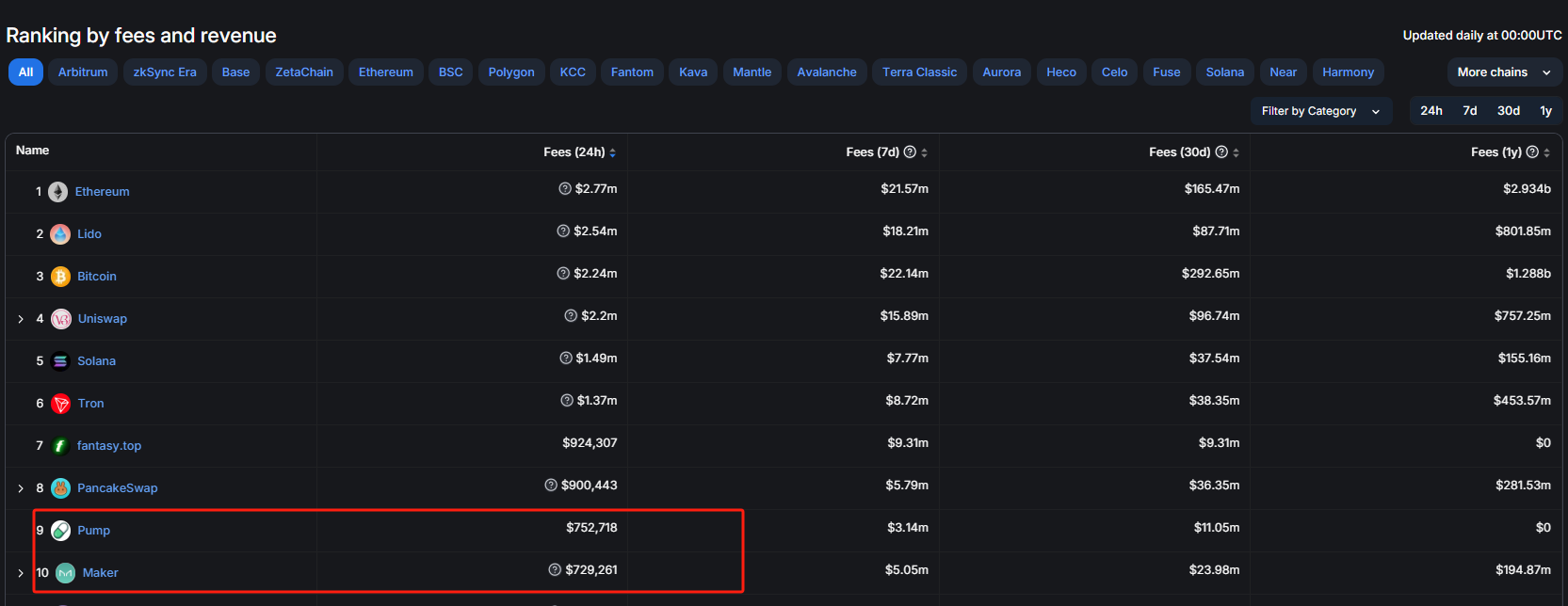Sort by Fees (1y) using its sort arrows
Screen dimensions: 1568x606
pyautogui.click(x=1546, y=152)
